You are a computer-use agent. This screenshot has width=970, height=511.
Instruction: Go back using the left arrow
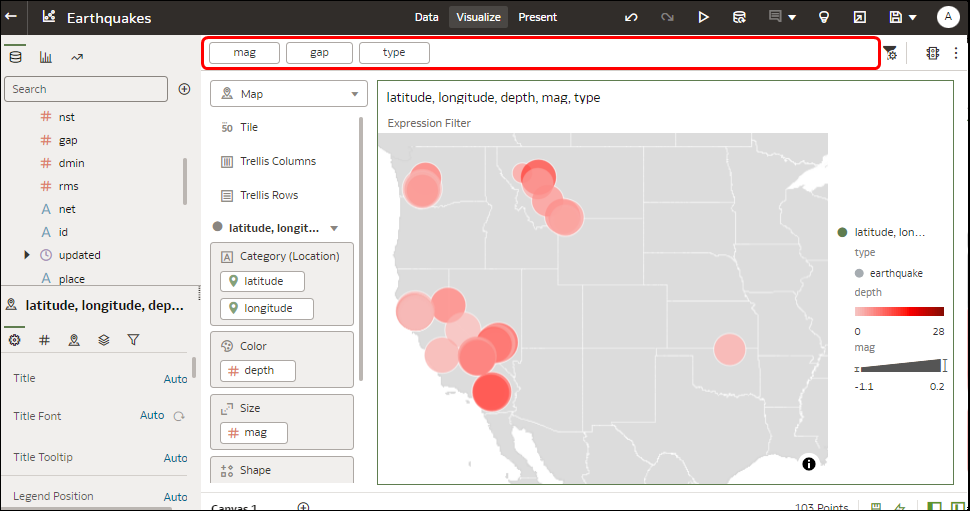tap(11, 17)
